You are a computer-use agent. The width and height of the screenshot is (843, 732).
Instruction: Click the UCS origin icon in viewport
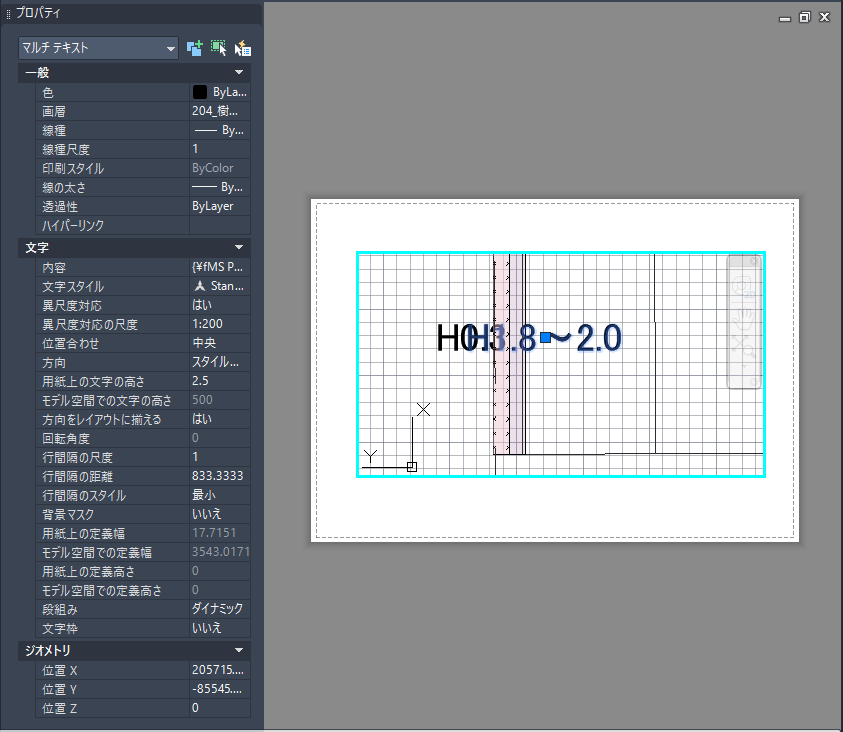pyautogui.click(x=411, y=466)
